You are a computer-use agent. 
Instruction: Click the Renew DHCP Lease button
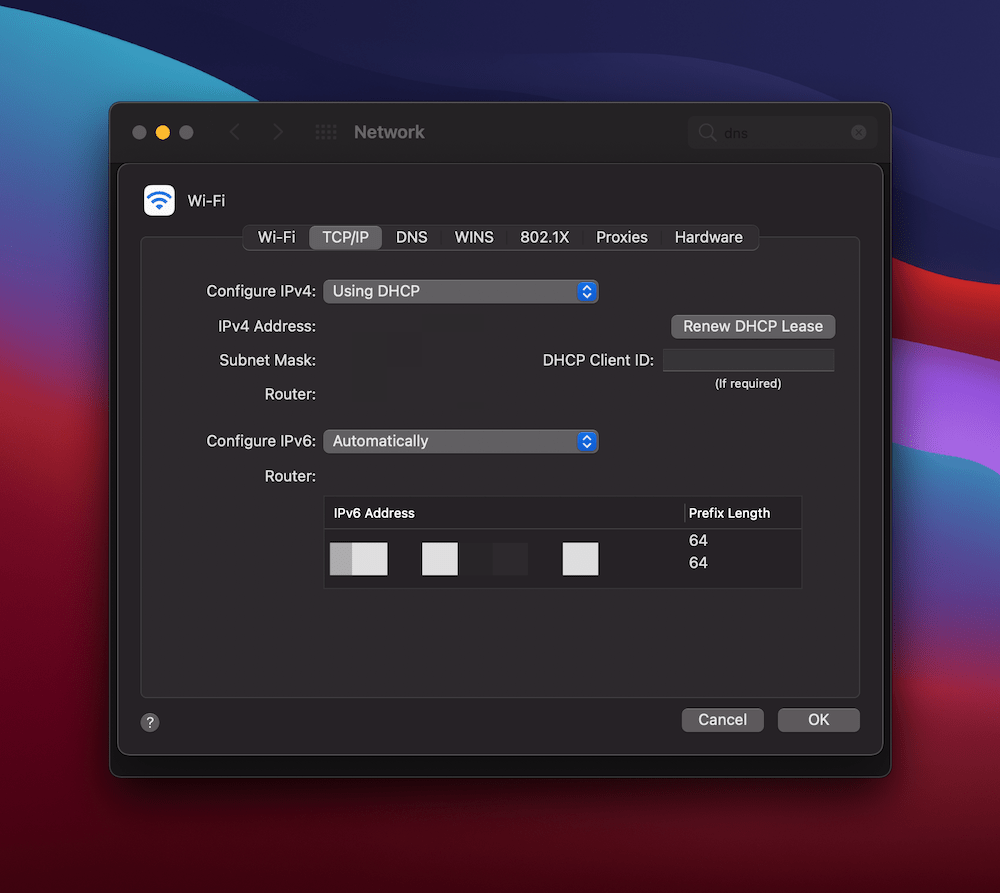tap(752, 326)
